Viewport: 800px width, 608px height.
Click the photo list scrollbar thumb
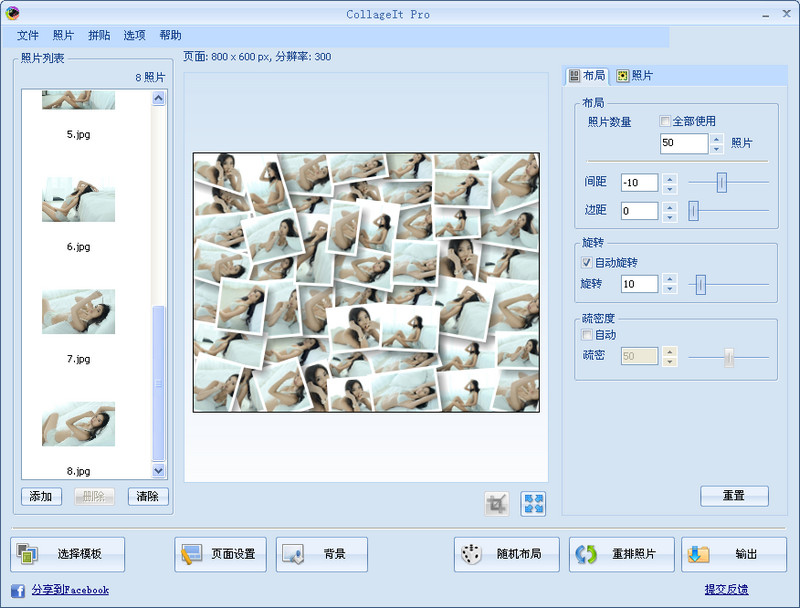coord(159,383)
